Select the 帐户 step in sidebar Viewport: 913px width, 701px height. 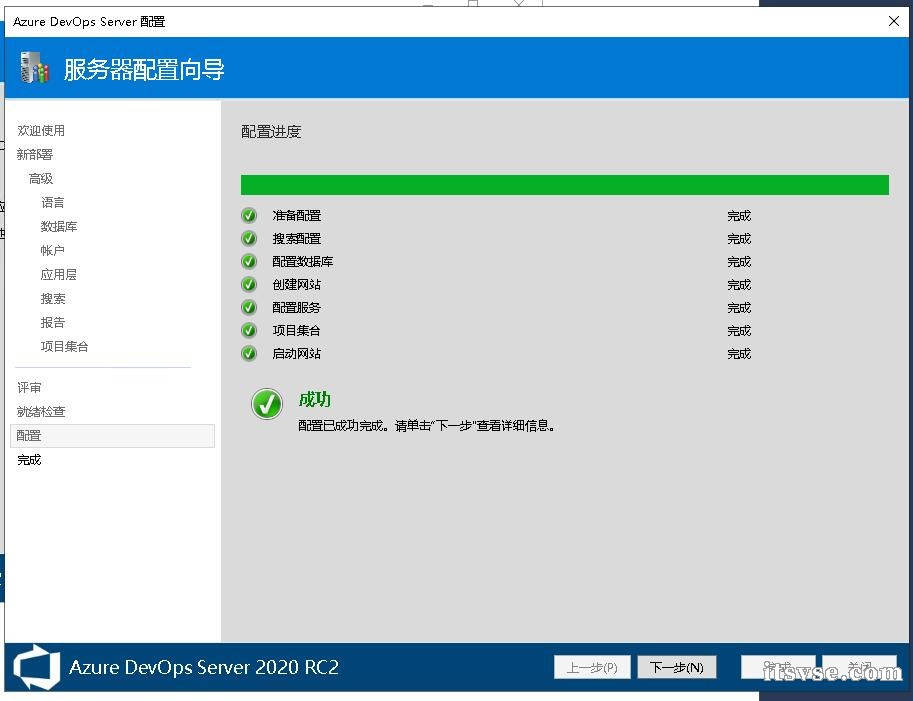52,250
